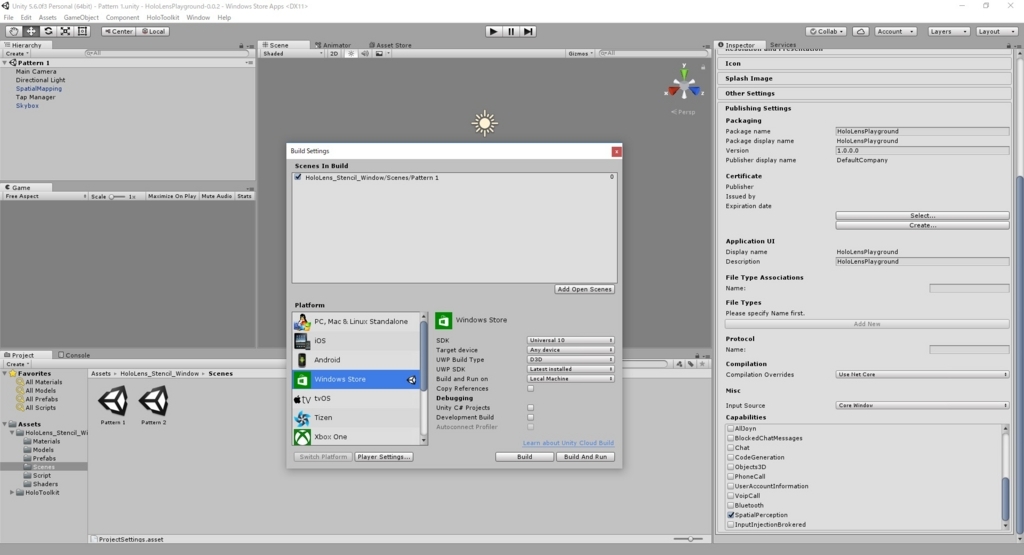The image size is (1024, 555).
Task: Enable Unity C# Projects checkbox
Action: (530, 407)
